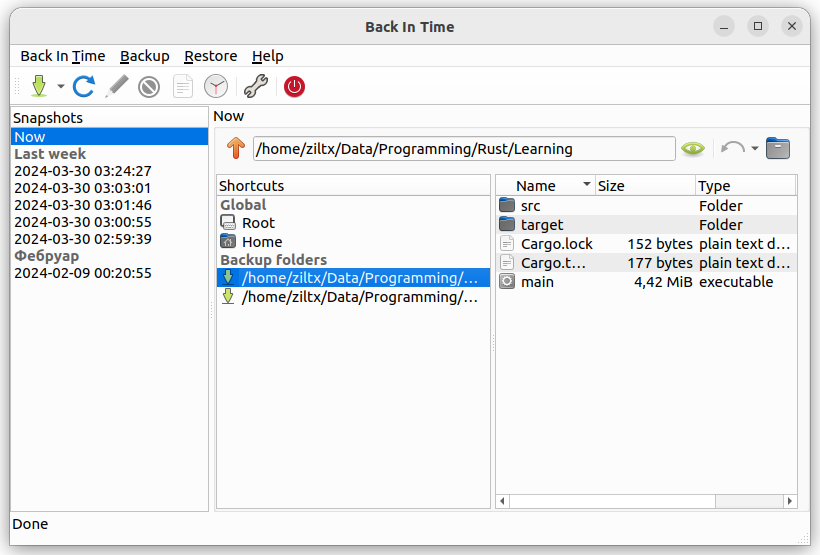This screenshot has height=555, width=820.
Task: View snapshot log document icon
Action: coord(183,87)
